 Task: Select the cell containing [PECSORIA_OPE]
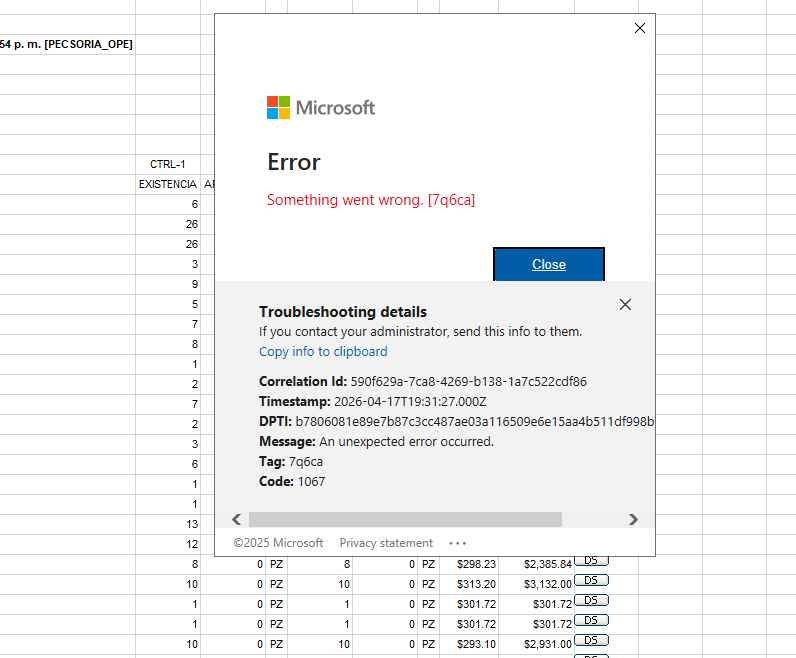[67, 44]
